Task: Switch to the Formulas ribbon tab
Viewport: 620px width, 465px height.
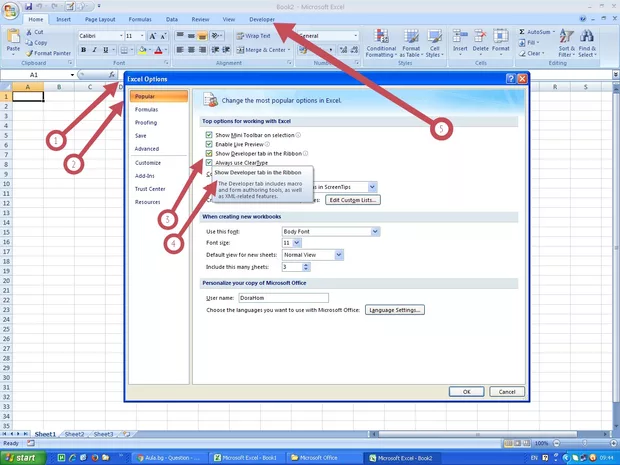Action: coord(140,19)
